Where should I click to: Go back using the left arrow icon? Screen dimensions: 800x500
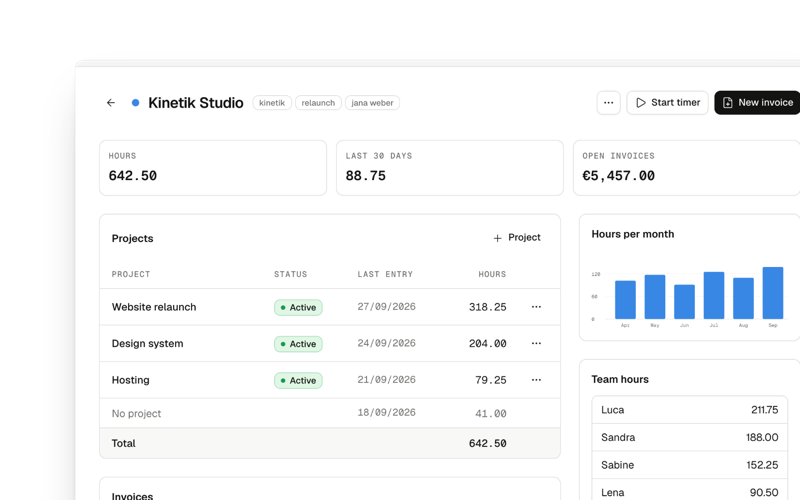(111, 103)
